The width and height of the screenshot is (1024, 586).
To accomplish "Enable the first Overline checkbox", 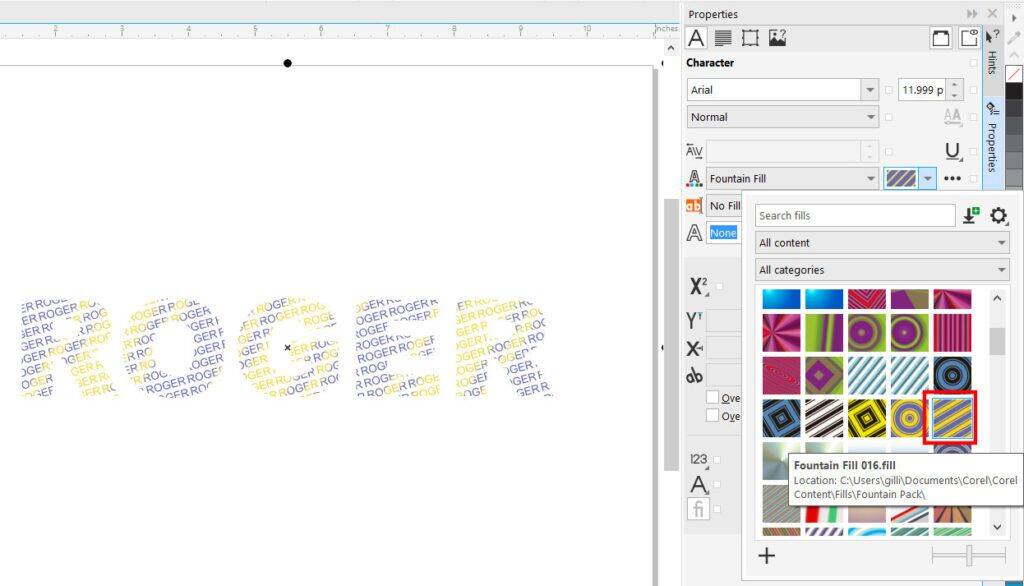I will tap(711, 397).
